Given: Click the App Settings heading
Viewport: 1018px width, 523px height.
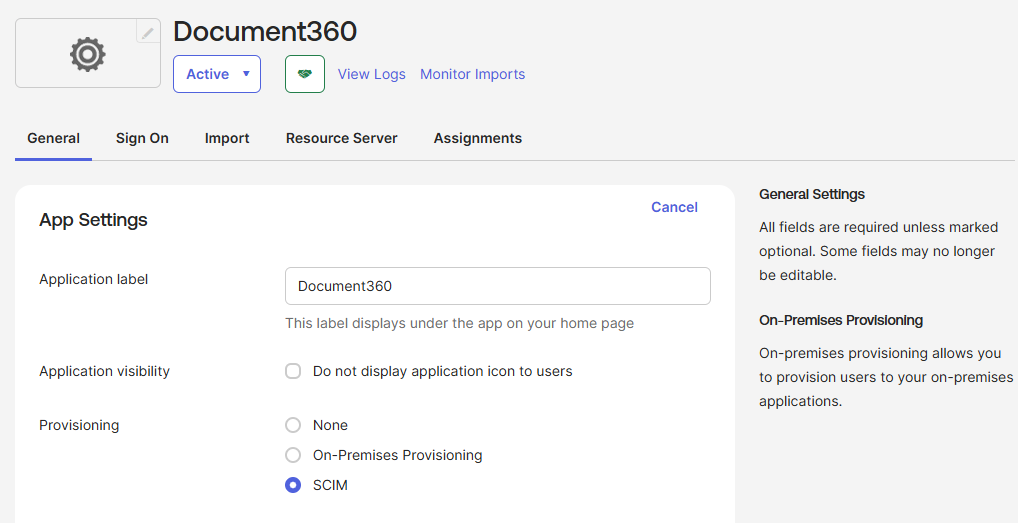Looking at the screenshot, I should (93, 220).
